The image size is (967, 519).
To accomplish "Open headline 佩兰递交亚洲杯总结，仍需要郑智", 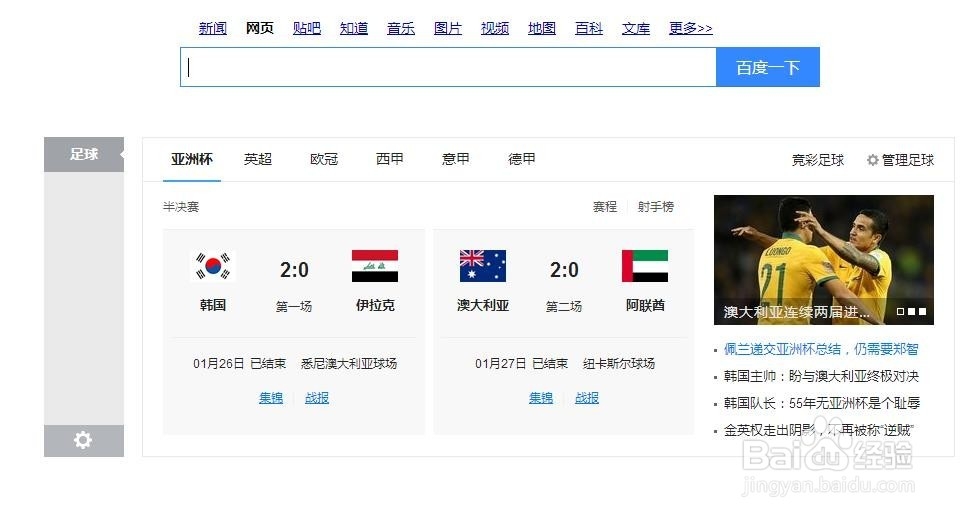I will (821, 349).
